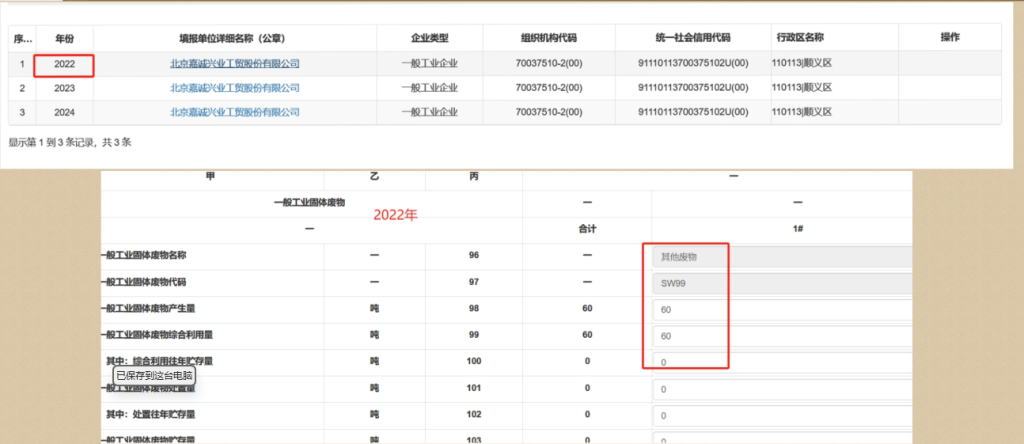Open the 2022 row company name link

click(235, 64)
